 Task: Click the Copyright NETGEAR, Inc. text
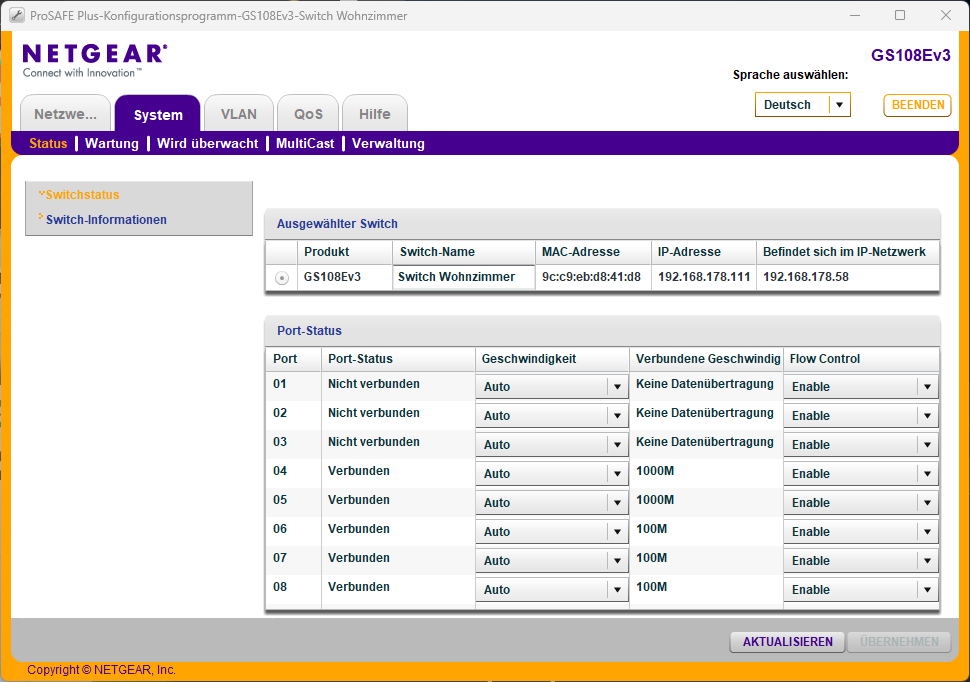click(x=101, y=670)
